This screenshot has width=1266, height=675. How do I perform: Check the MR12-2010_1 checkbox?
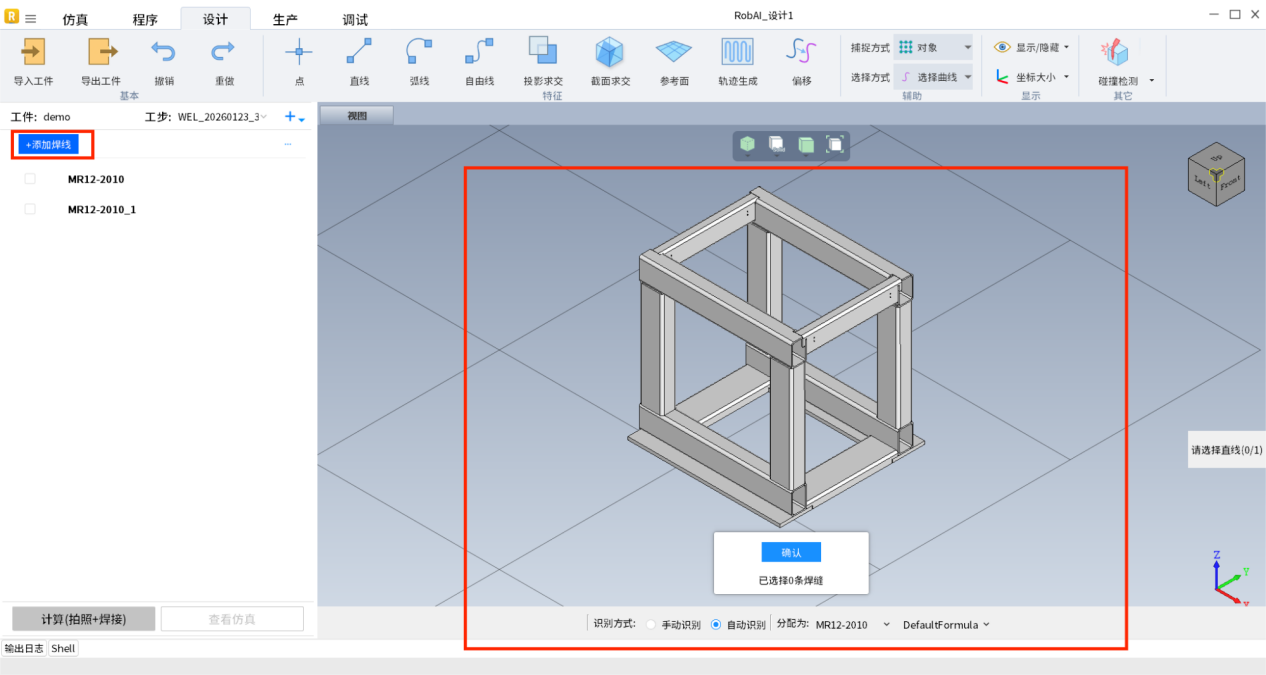pyautogui.click(x=30, y=209)
